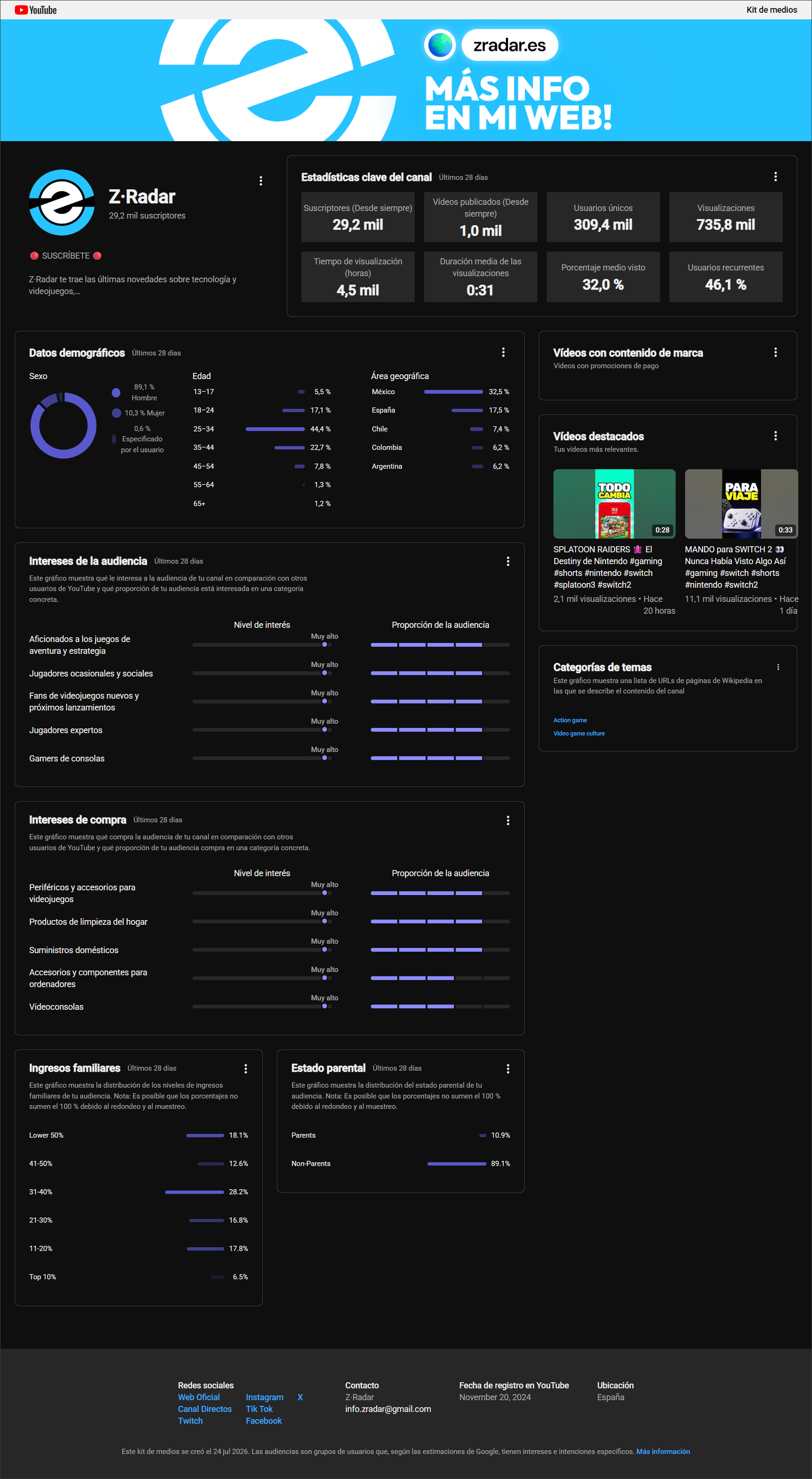
Task: Open the options menu for Datos demográficos
Action: point(503,353)
